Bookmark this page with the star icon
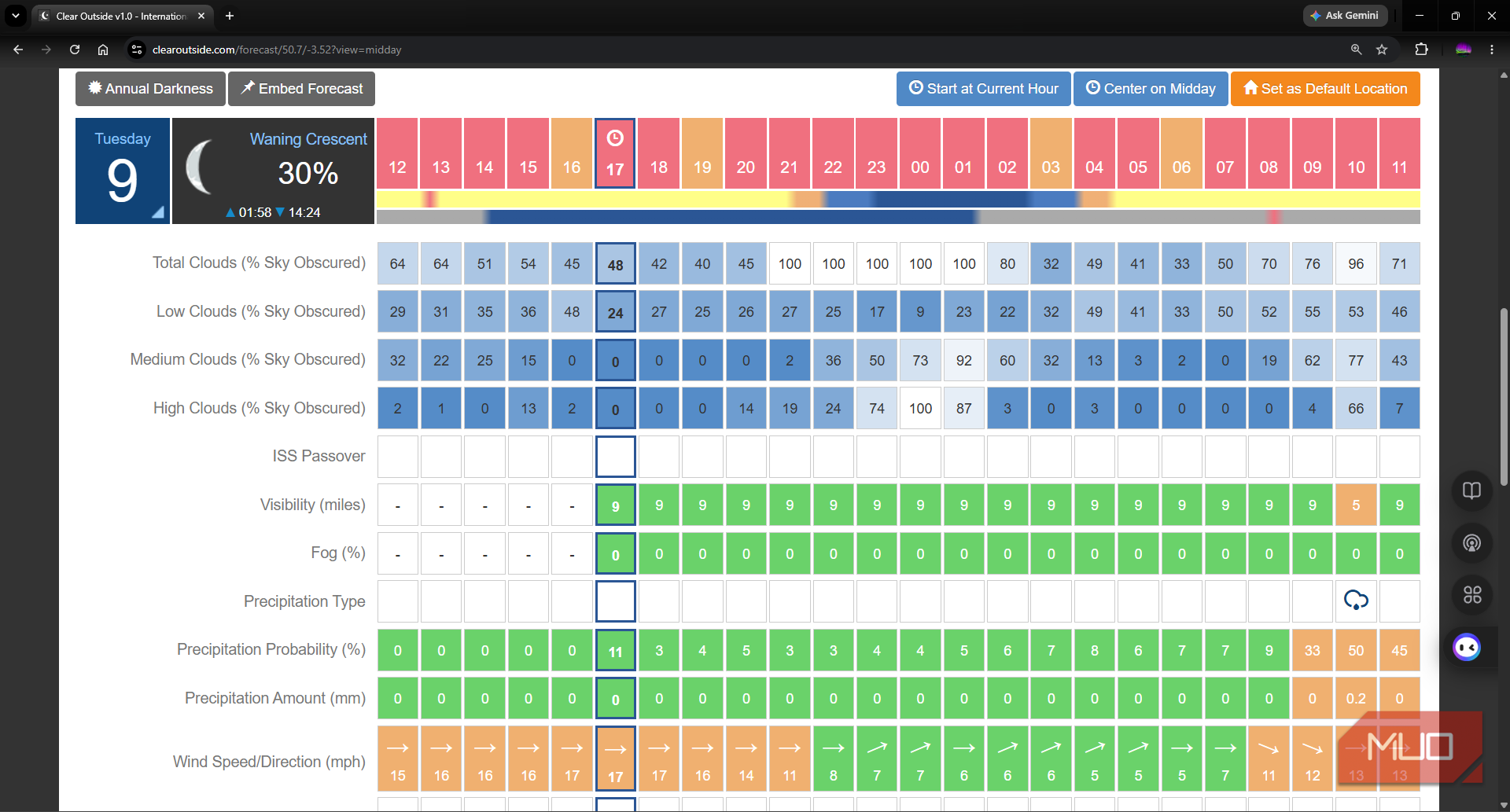Viewport: 1510px width, 812px height. [1382, 50]
